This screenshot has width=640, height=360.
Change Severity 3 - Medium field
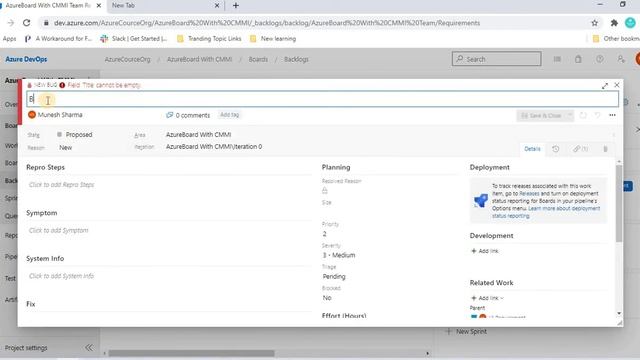[x=339, y=255]
